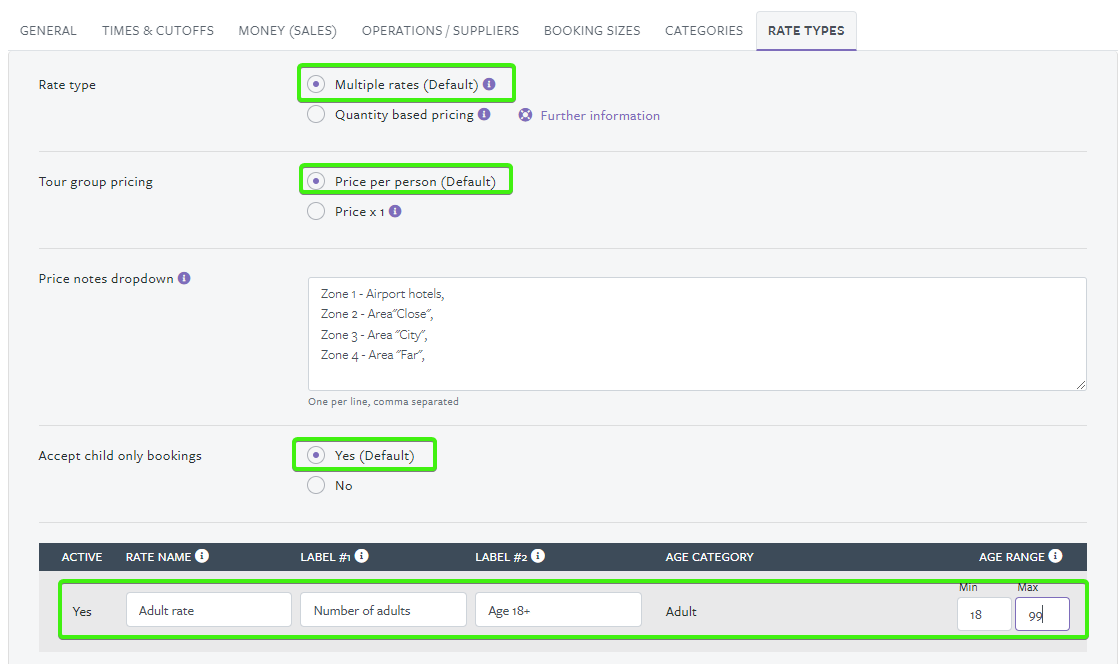Select Yes (Default) for child only bookings
Image resolution: width=1120 pixels, height=664 pixels.
tap(316, 456)
